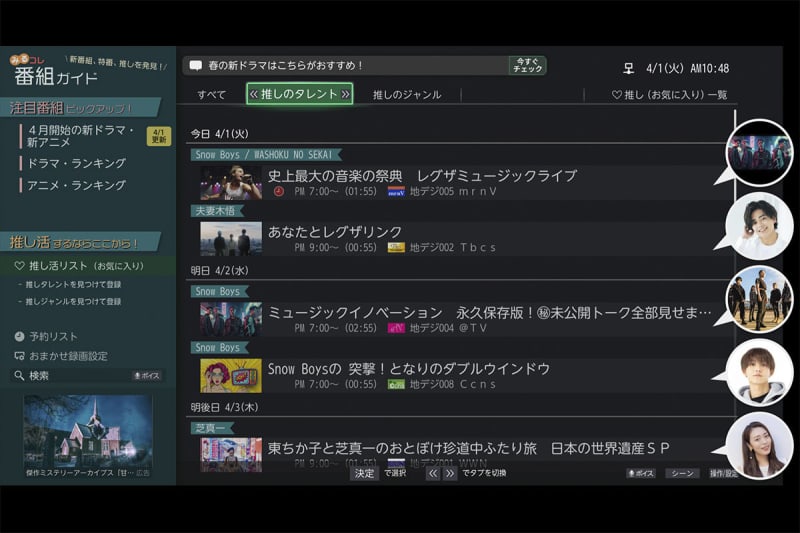Switch to the すべて tab
800x533 pixels.
[x=211, y=95]
